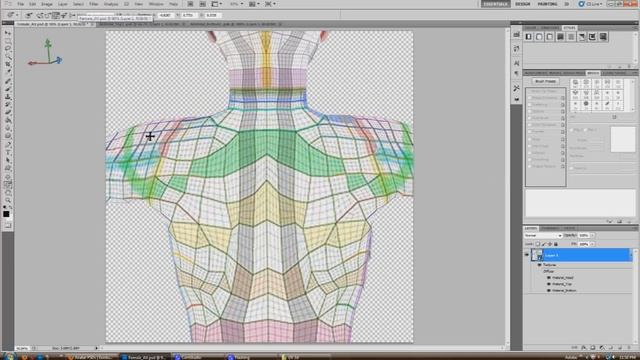Select the Brush tool in toolbox
Screen dimensions: 640x360
point(7,89)
